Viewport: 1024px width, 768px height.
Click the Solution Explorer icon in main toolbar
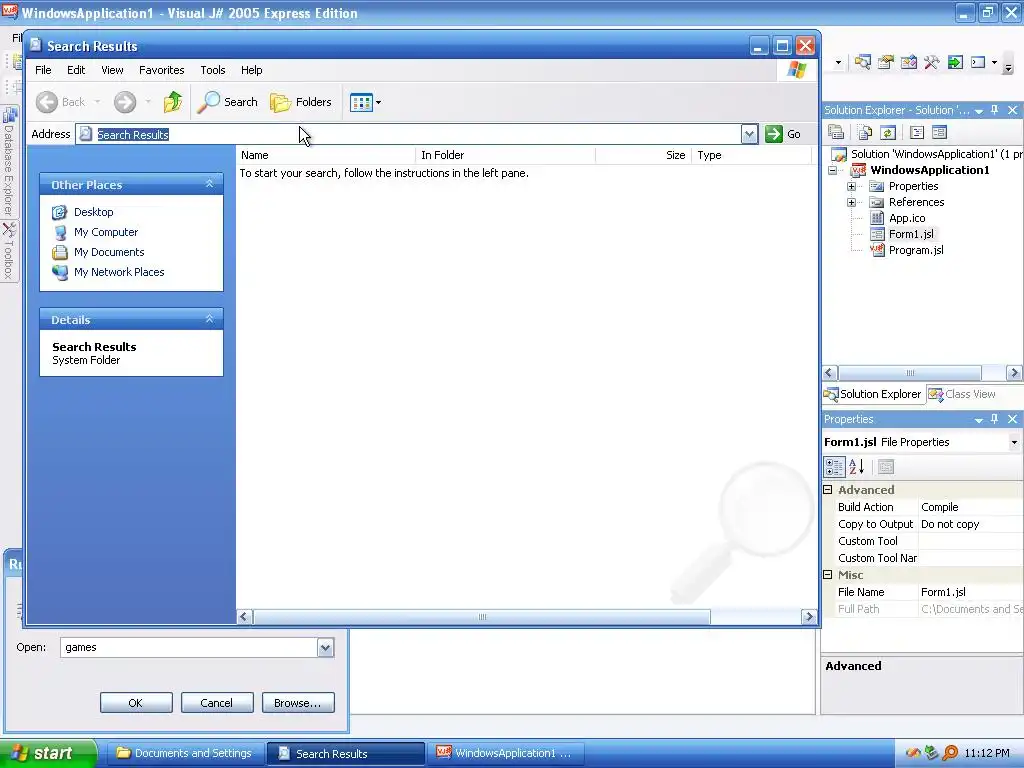coord(863,62)
